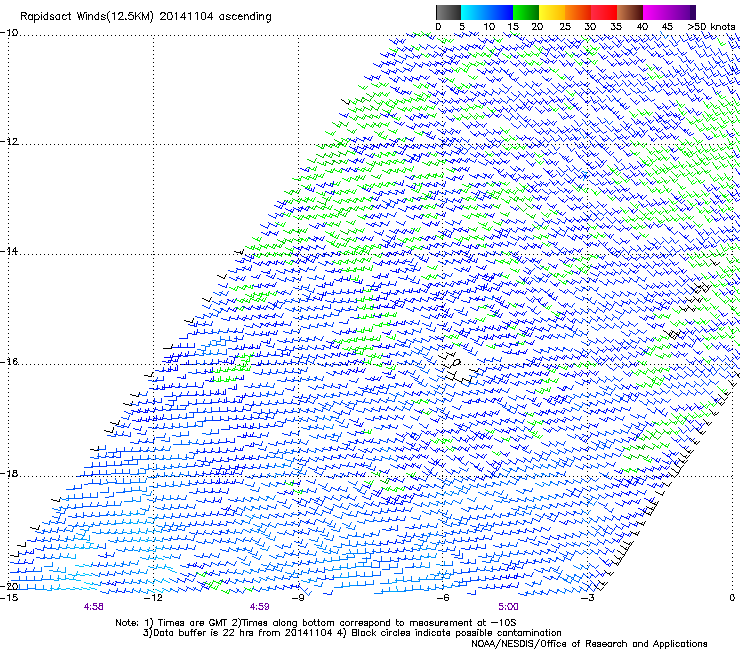Click the dark blue 10-15 knots band
The image size is (740, 650).
pyautogui.click(x=500, y=12)
